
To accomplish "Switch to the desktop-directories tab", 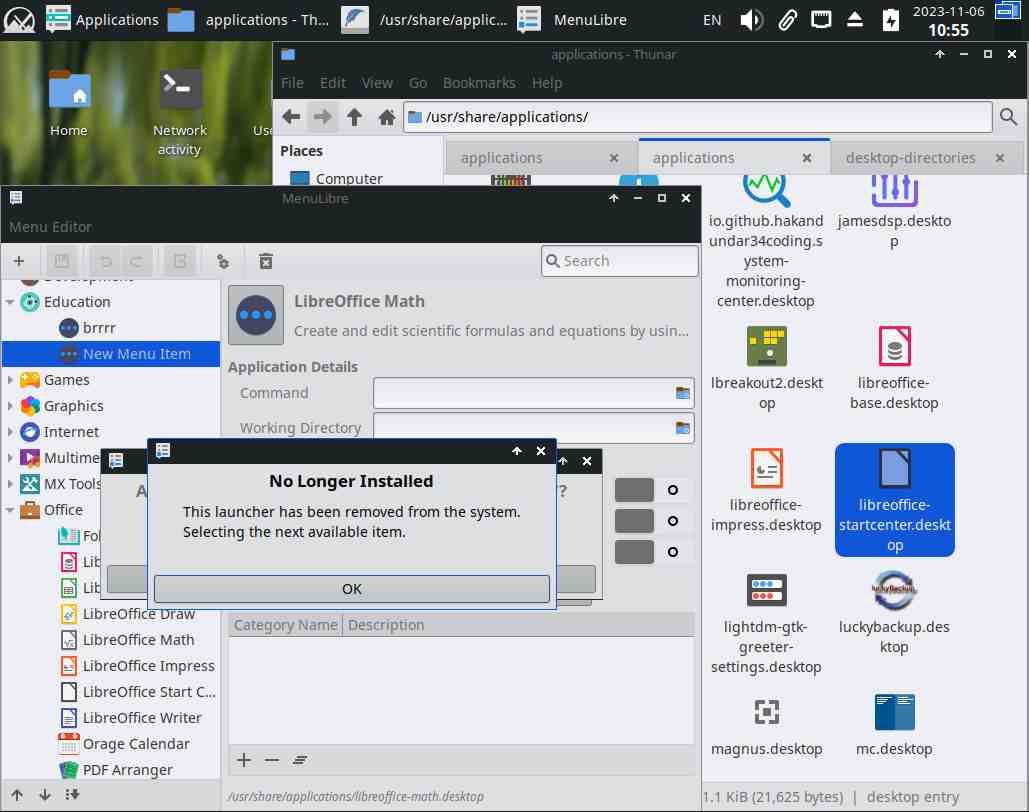I will [910, 158].
